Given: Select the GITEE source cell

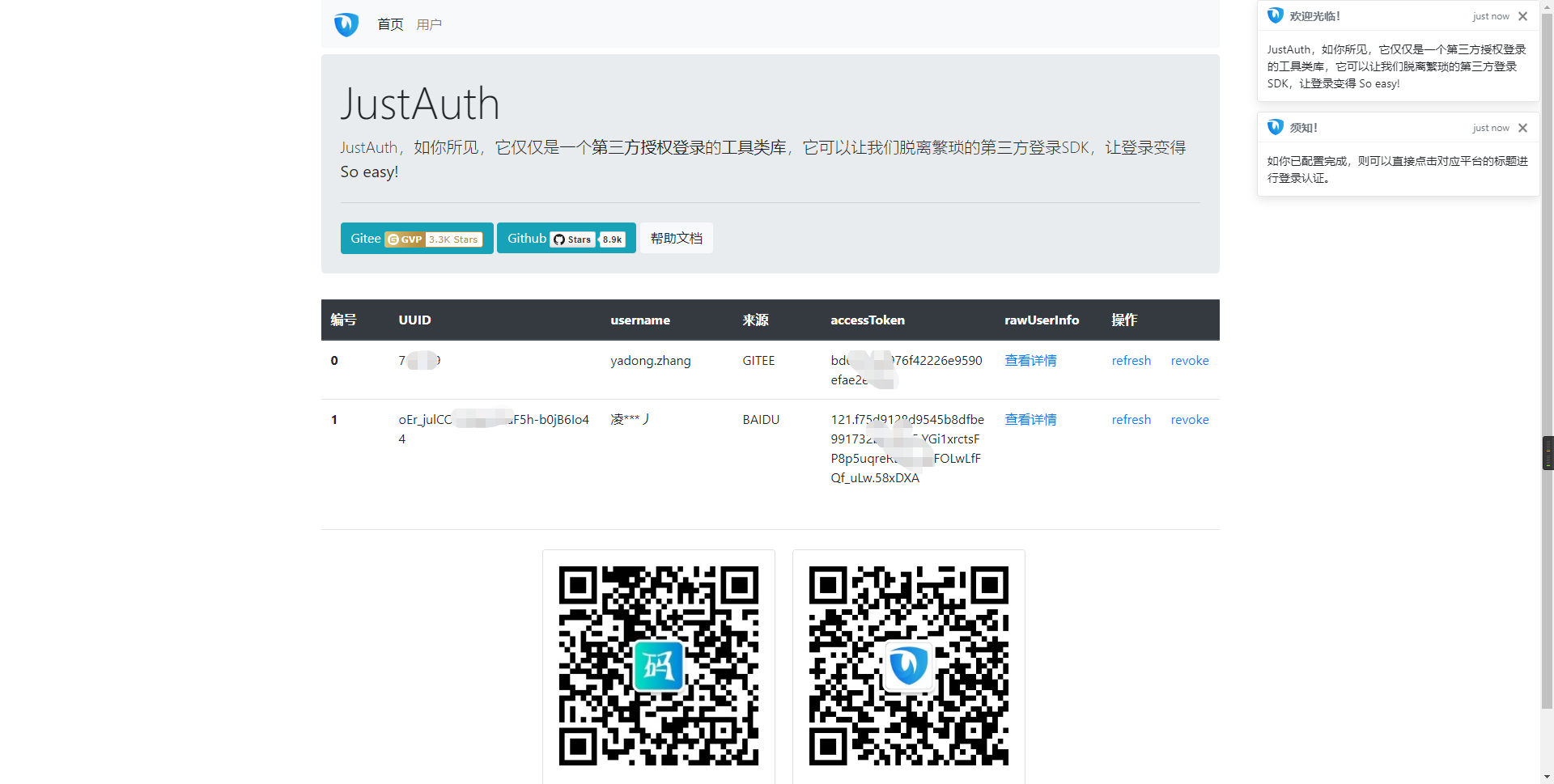Looking at the screenshot, I should 758,360.
